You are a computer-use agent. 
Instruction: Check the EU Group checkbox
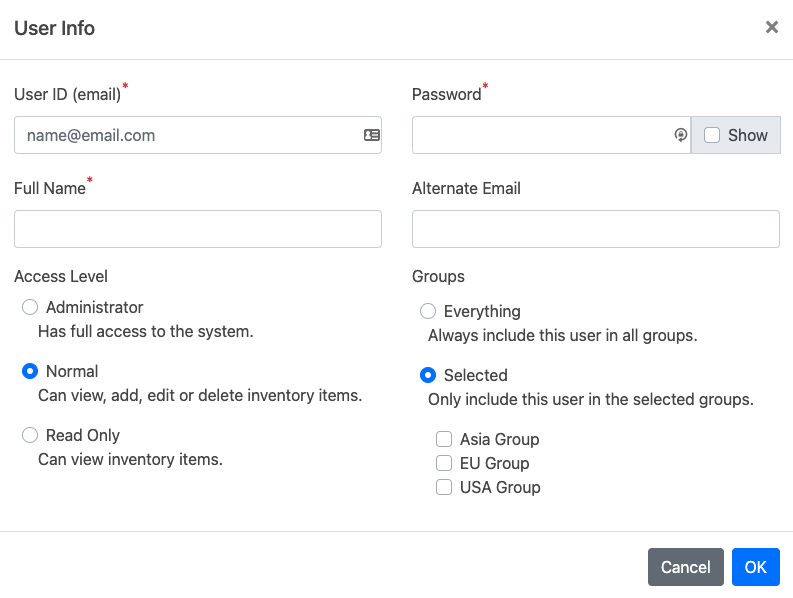[x=444, y=463]
